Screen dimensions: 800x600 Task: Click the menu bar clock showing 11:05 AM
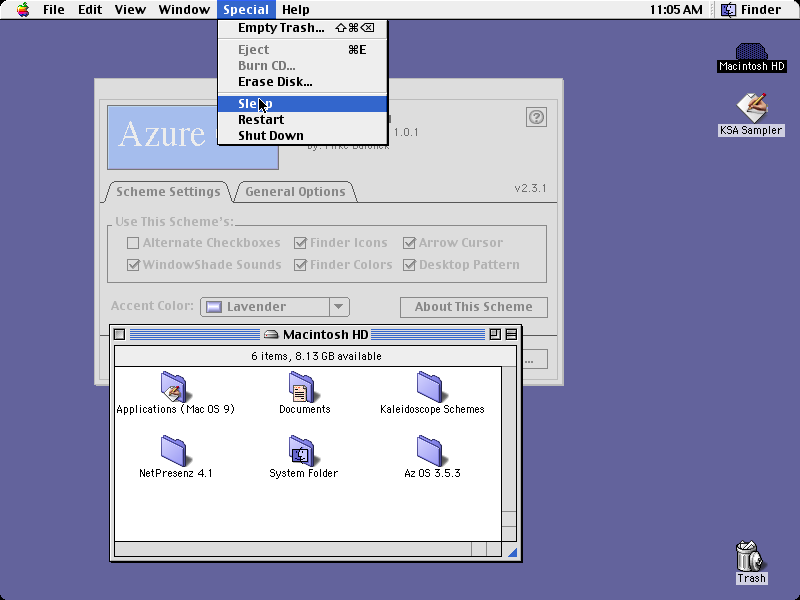pyautogui.click(x=676, y=10)
